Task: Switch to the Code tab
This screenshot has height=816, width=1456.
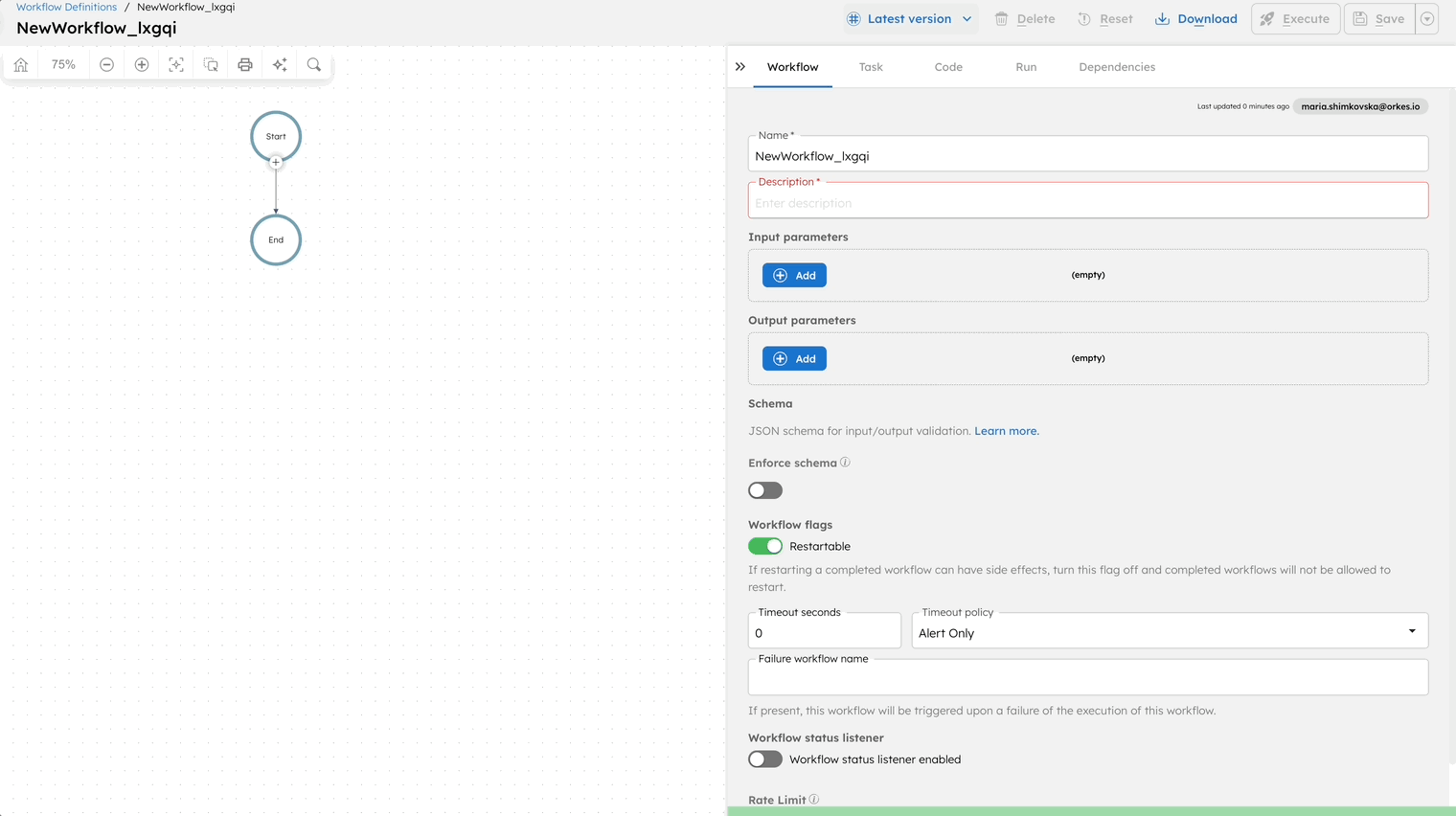Action: click(x=947, y=67)
